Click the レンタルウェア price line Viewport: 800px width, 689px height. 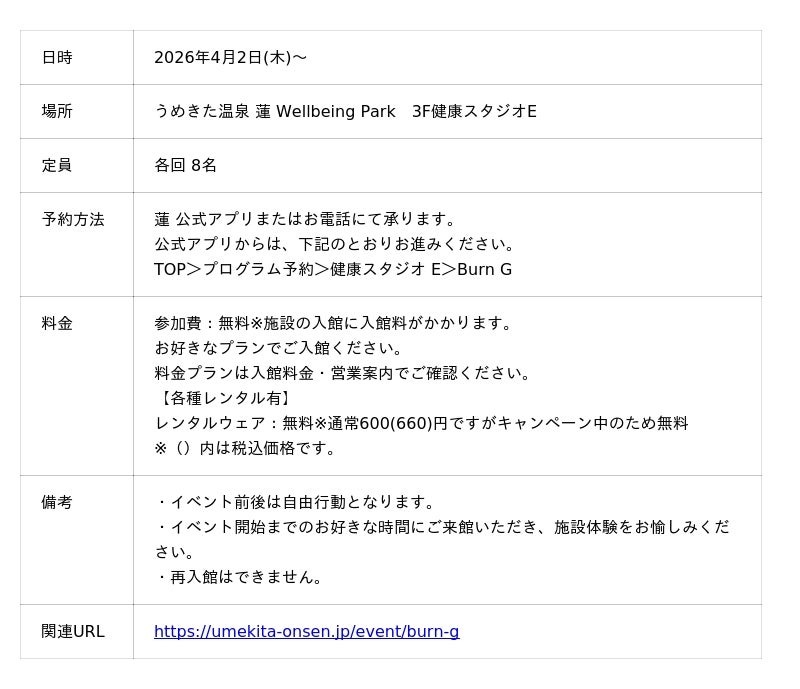point(421,424)
